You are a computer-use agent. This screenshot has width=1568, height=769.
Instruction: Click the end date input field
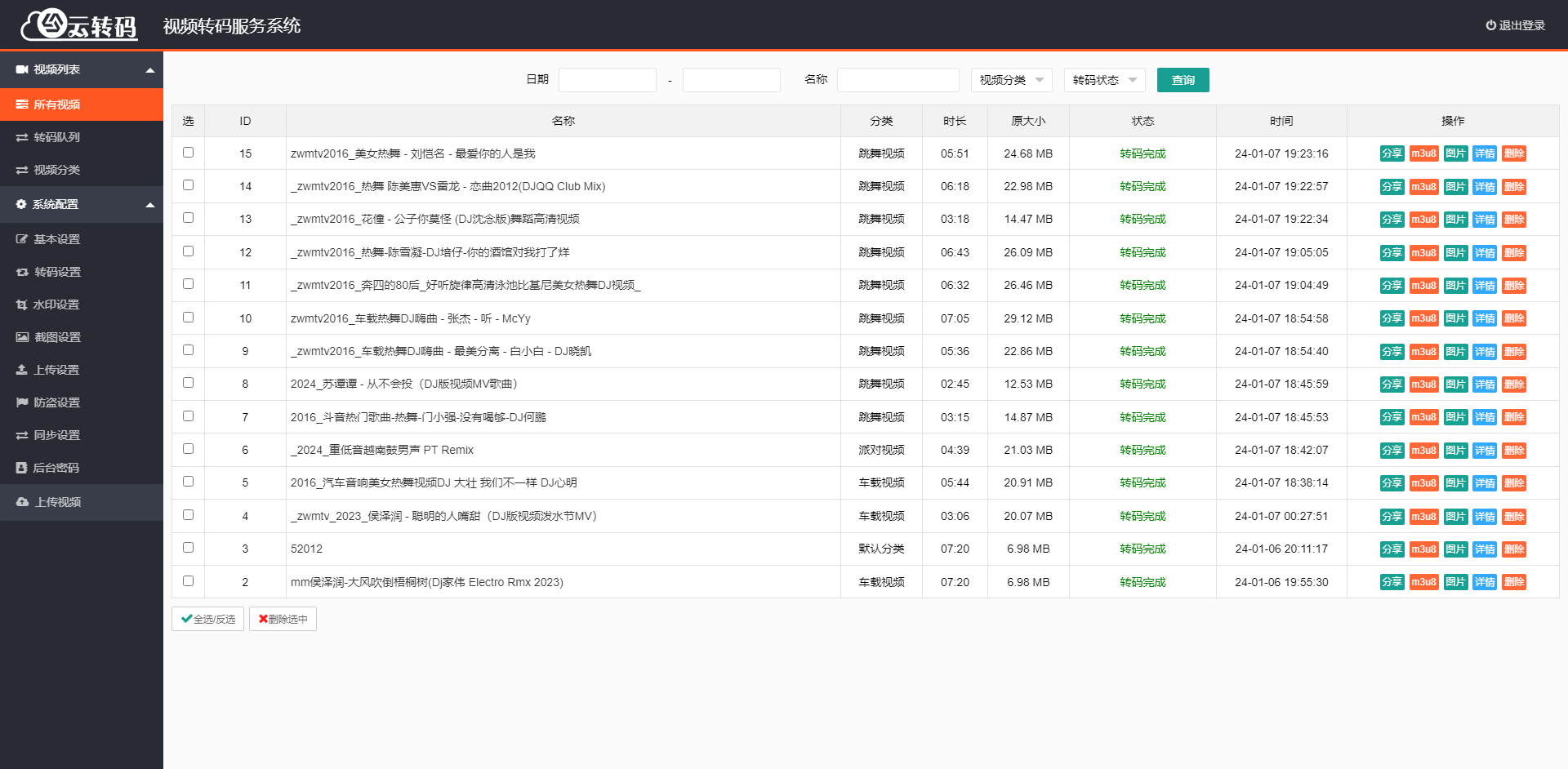point(732,80)
